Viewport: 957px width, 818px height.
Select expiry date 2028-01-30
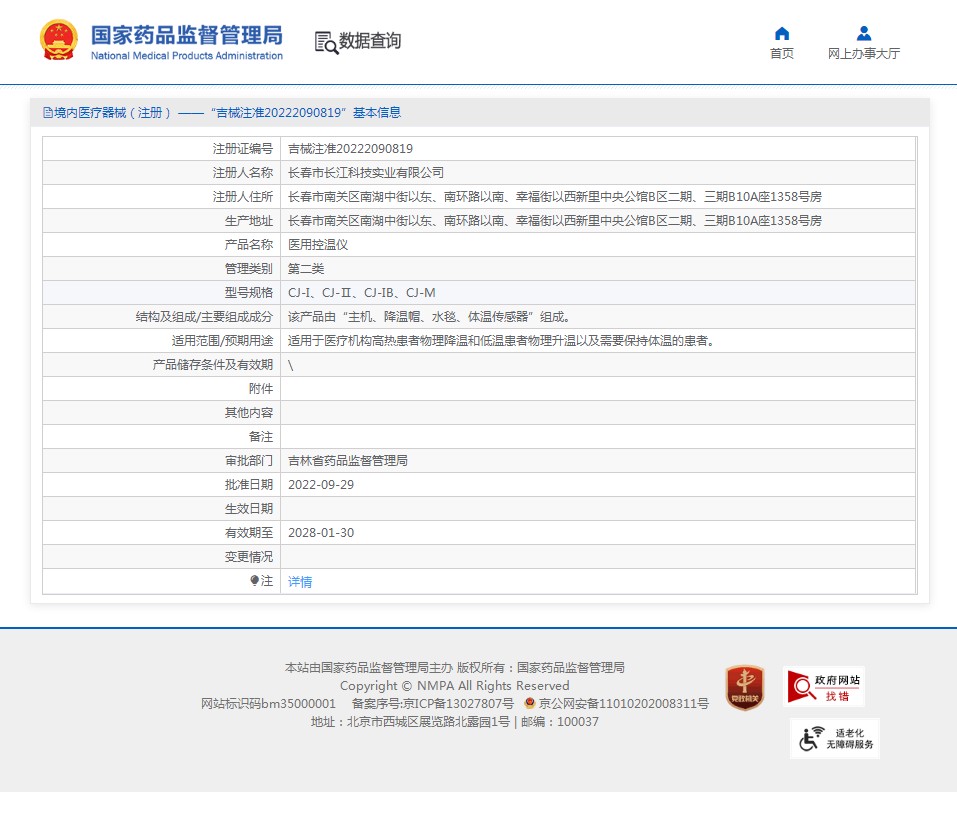click(x=321, y=533)
